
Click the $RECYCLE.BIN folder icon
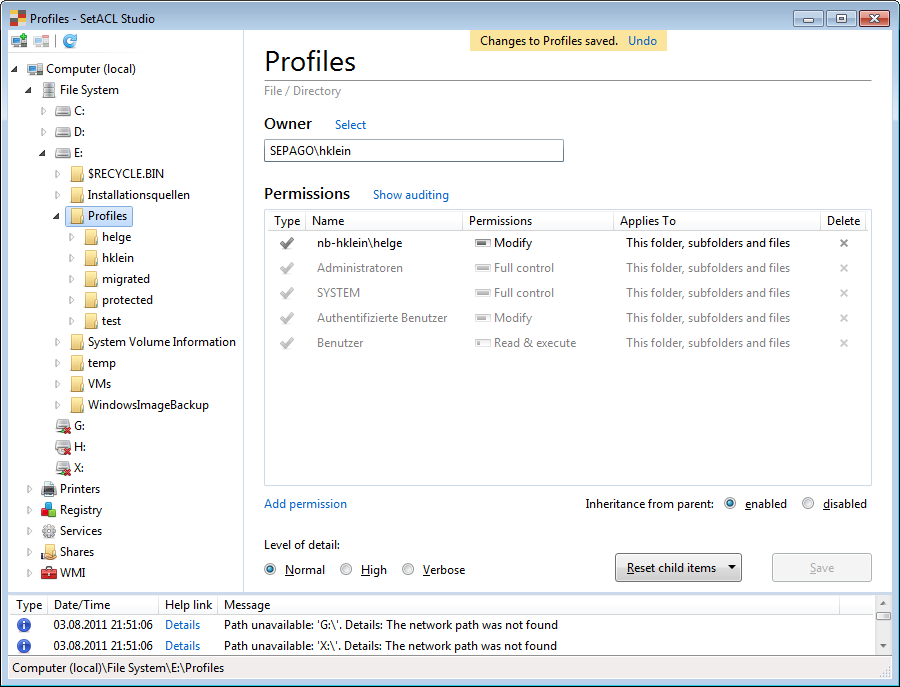point(77,174)
